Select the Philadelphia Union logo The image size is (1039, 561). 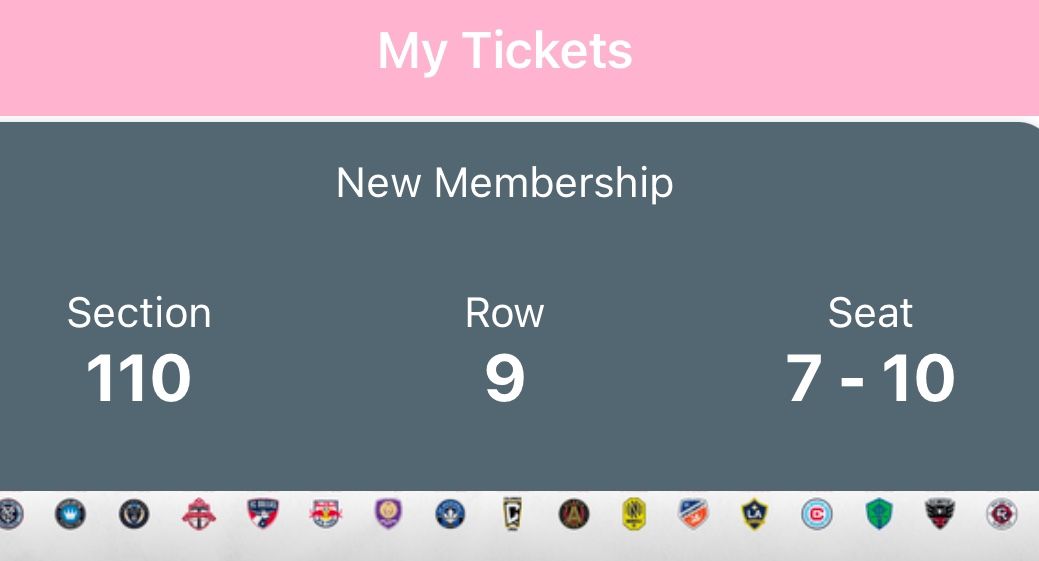point(134,514)
